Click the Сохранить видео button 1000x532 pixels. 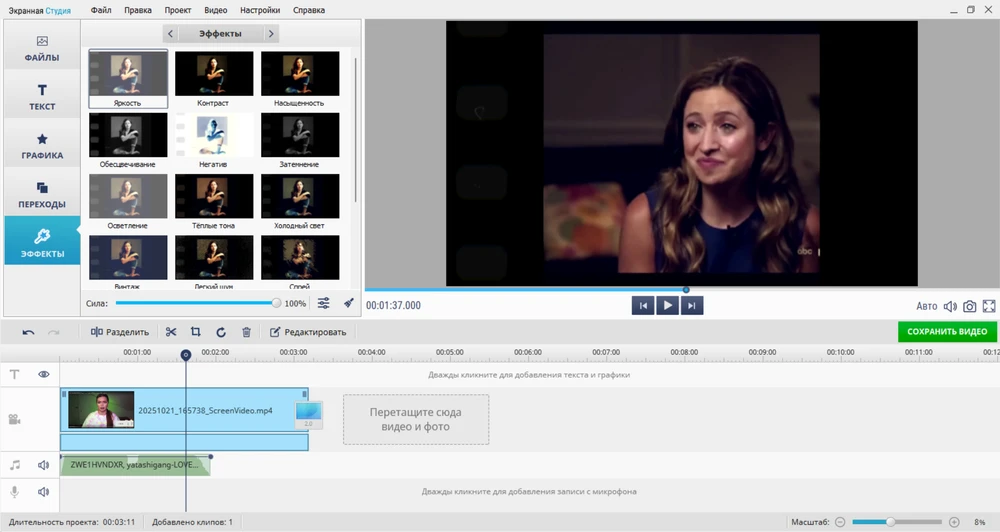pyautogui.click(x=946, y=332)
